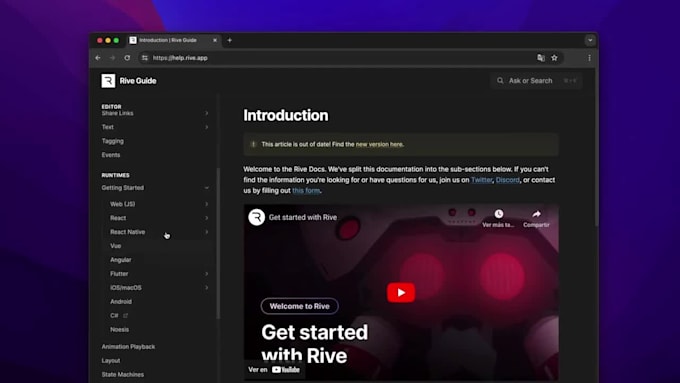Click the video title Get started with Rive
Viewport: 680px width, 383px height.
[x=303, y=217]
